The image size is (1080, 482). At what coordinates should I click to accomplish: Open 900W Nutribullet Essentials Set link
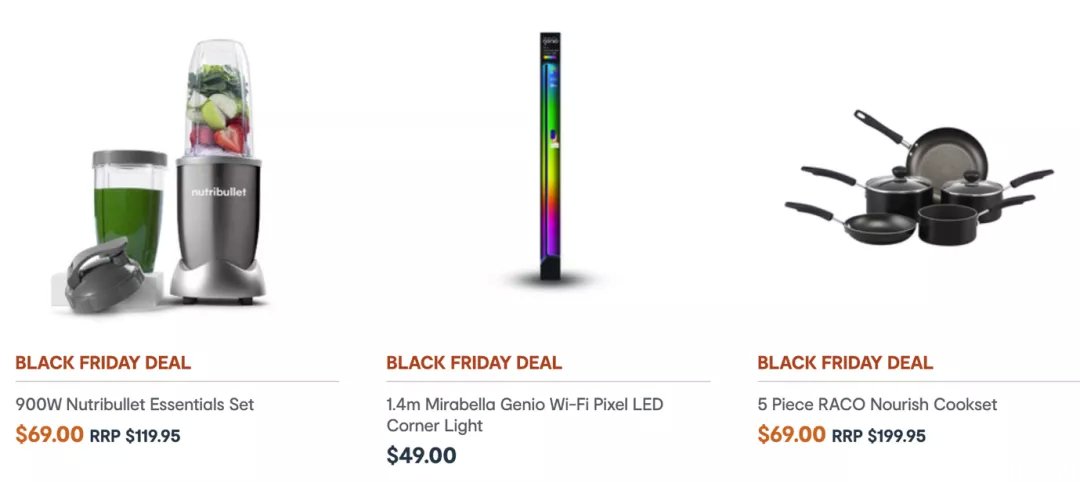pos(134,404)
